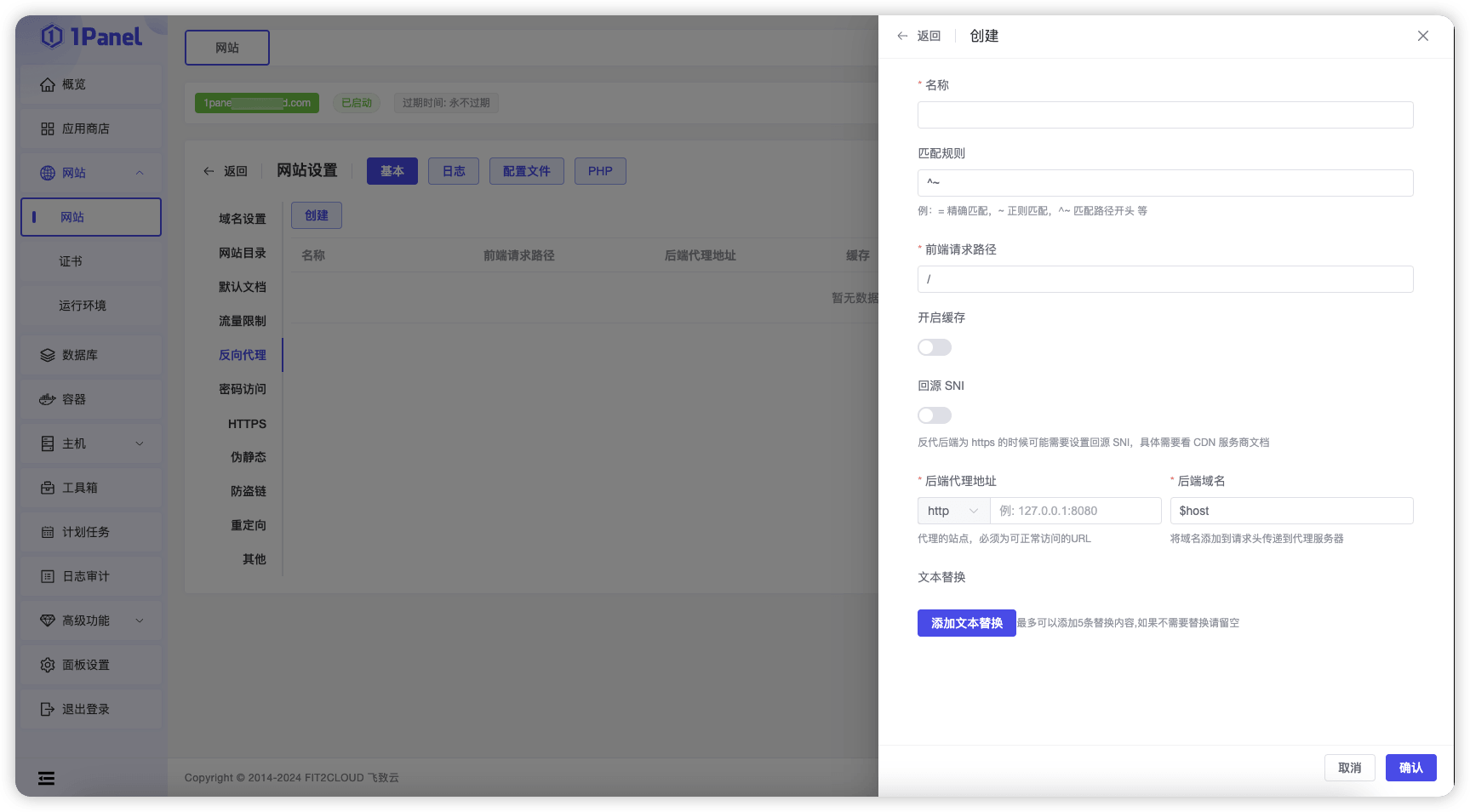This screenshot has width=1470, height=812.
Task: Select the 应用商店 app store icon
Action: 49,128
